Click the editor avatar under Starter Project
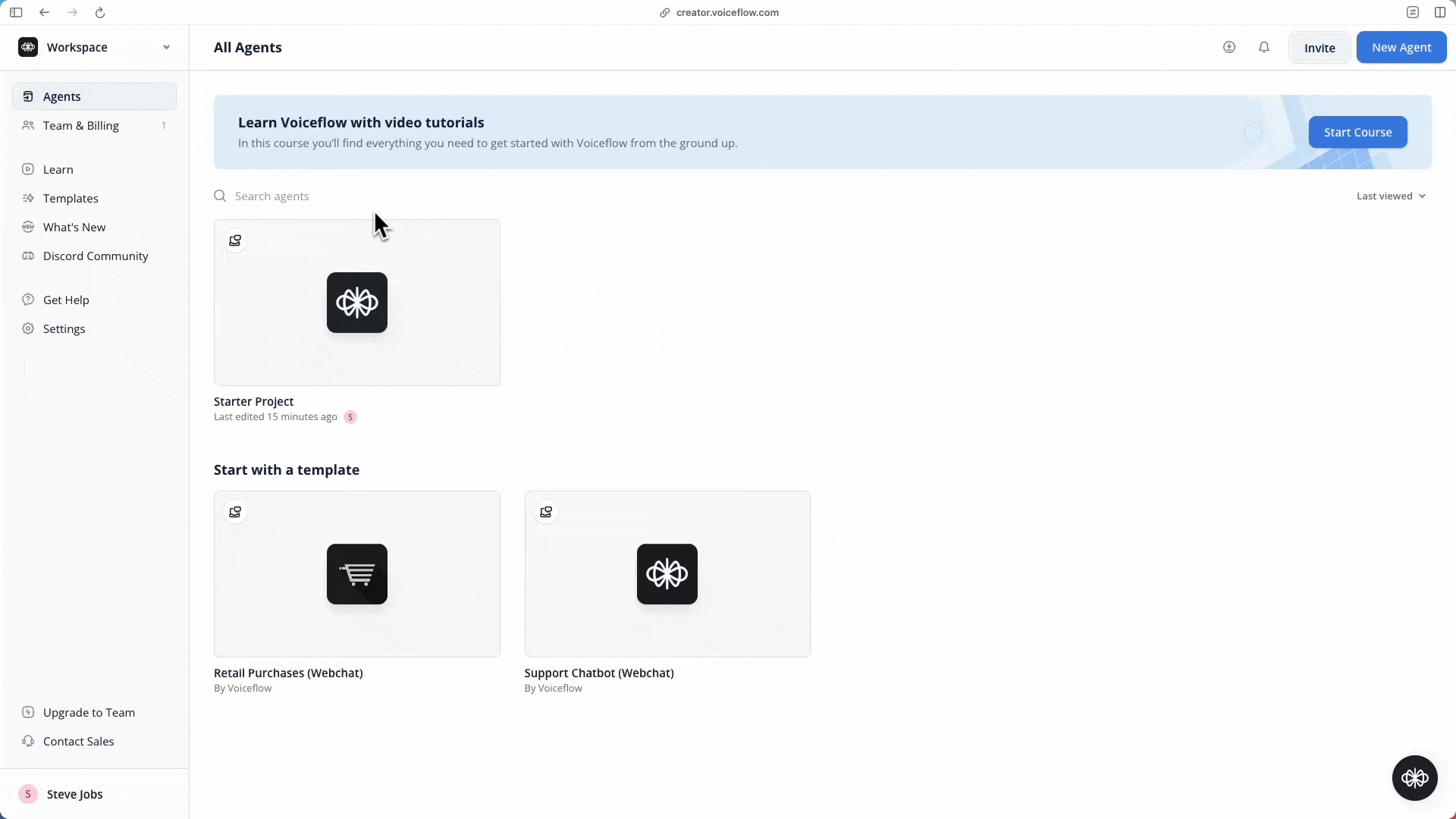Screen dimensions: 1456x819 (x=350, y=417)
